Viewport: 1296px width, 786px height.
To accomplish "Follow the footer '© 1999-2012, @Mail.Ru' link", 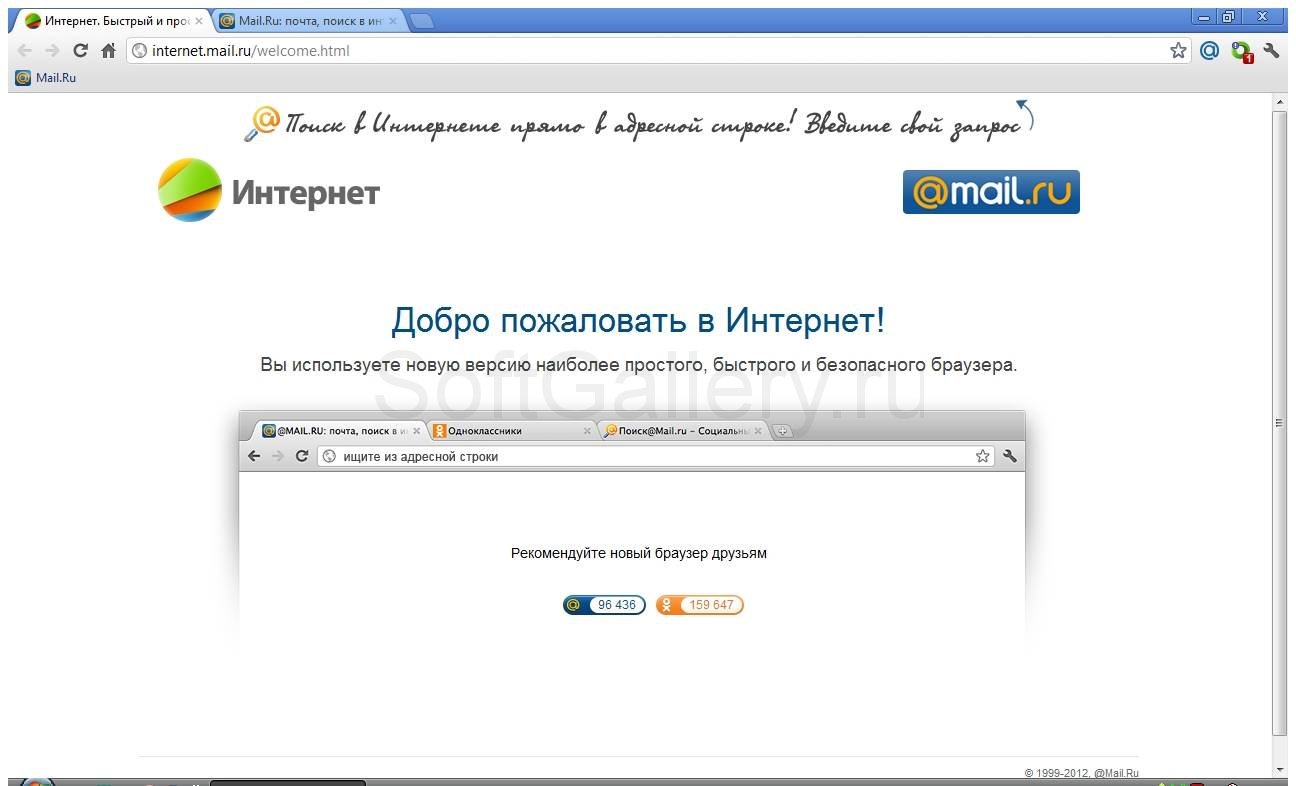I will [x=1082, y=773].
